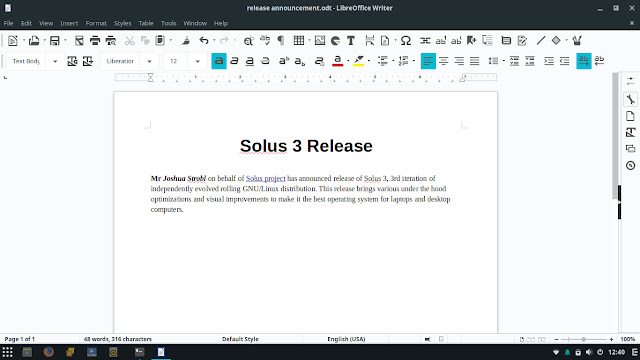
Task: Click the New document icon
Action: 13,40
